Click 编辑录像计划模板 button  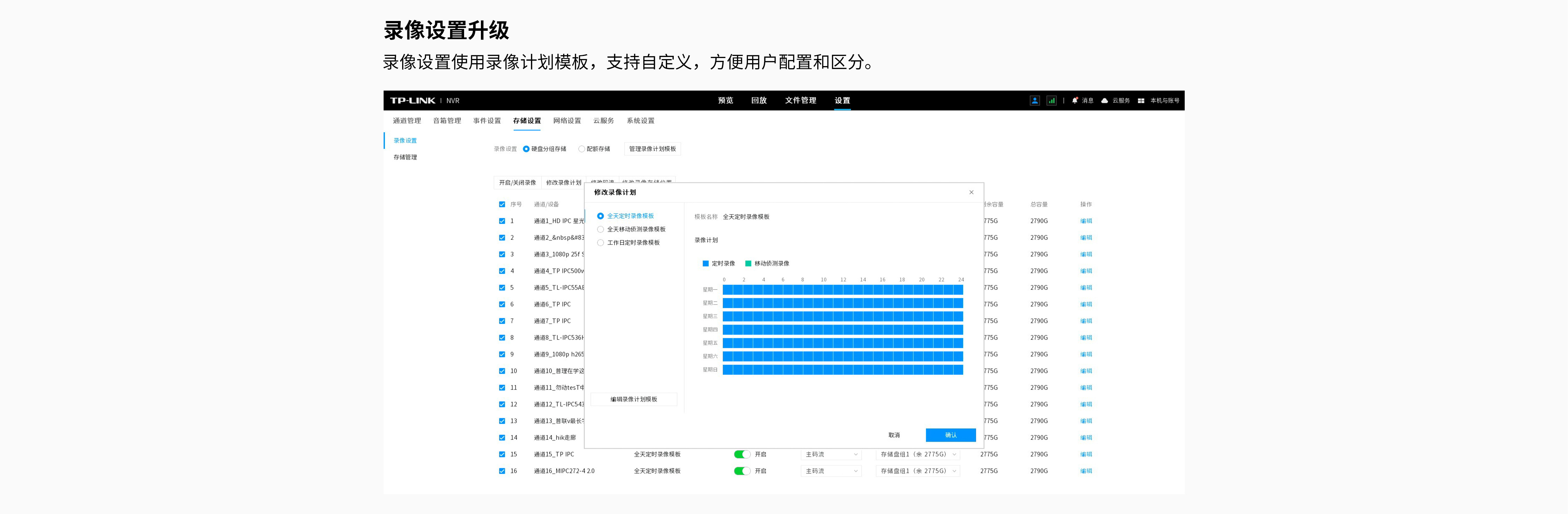click(x=633, y=399)
